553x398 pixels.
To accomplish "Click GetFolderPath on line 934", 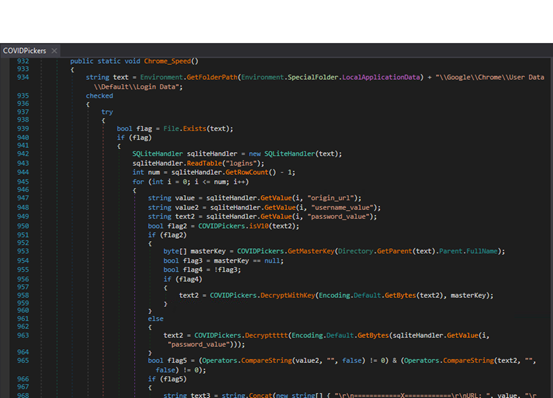I will tap(212, 77).
